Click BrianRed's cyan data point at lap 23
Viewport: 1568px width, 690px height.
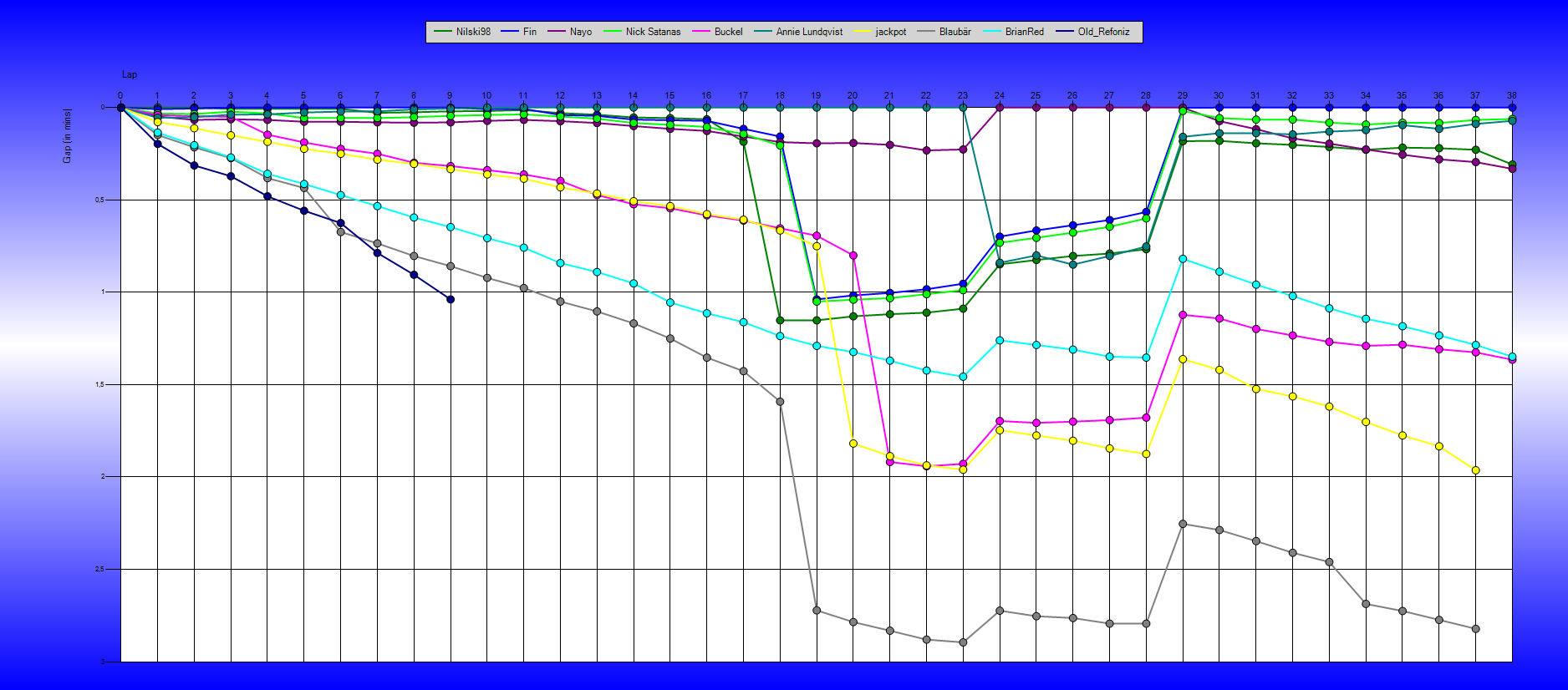pos(963,377)
